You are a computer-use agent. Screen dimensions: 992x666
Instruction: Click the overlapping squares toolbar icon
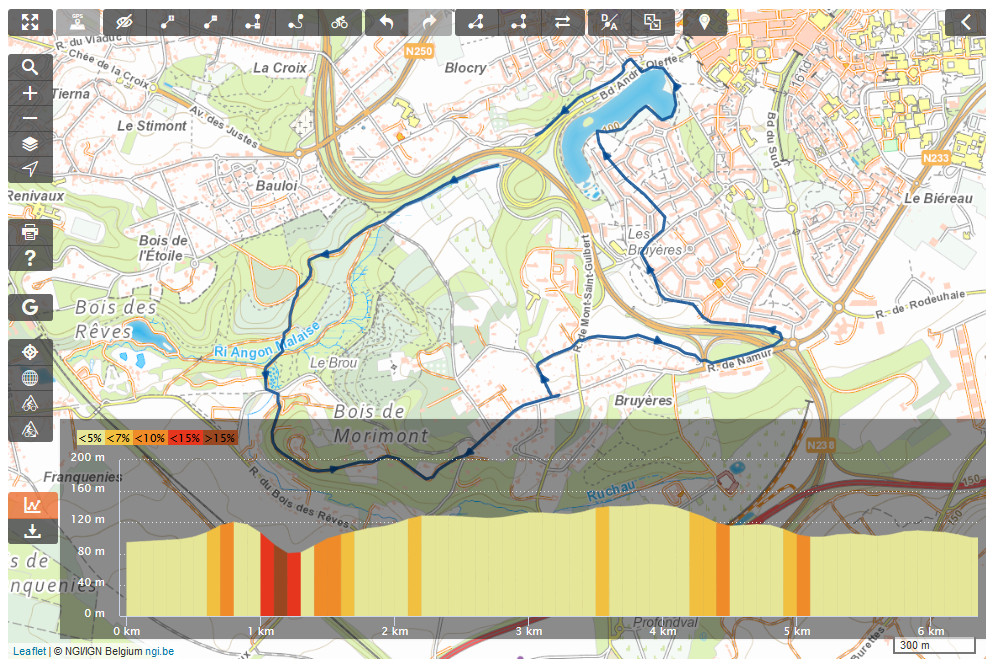tap(652, 23)
